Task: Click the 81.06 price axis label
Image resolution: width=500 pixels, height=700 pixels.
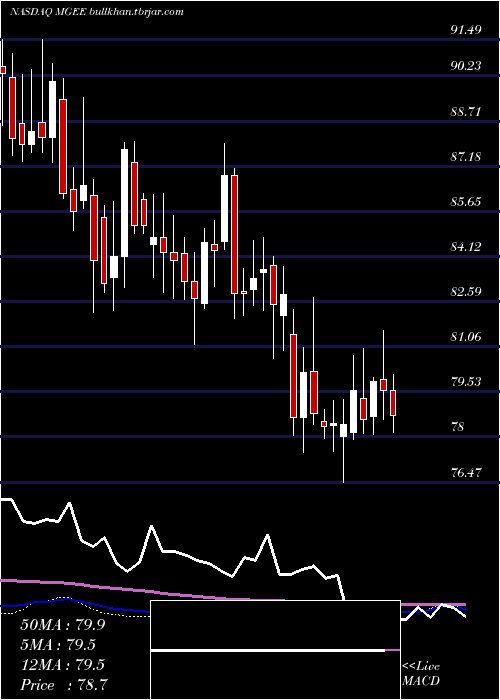Action: [466, 337]
